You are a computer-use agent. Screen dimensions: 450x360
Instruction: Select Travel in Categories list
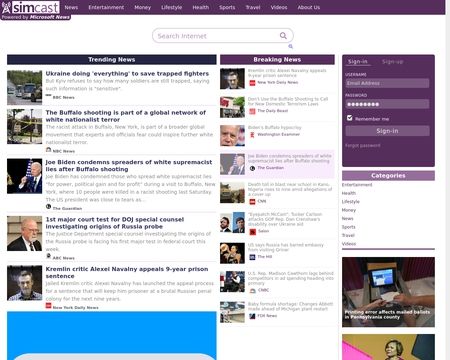pyautogui.click(x=348, y=235)
